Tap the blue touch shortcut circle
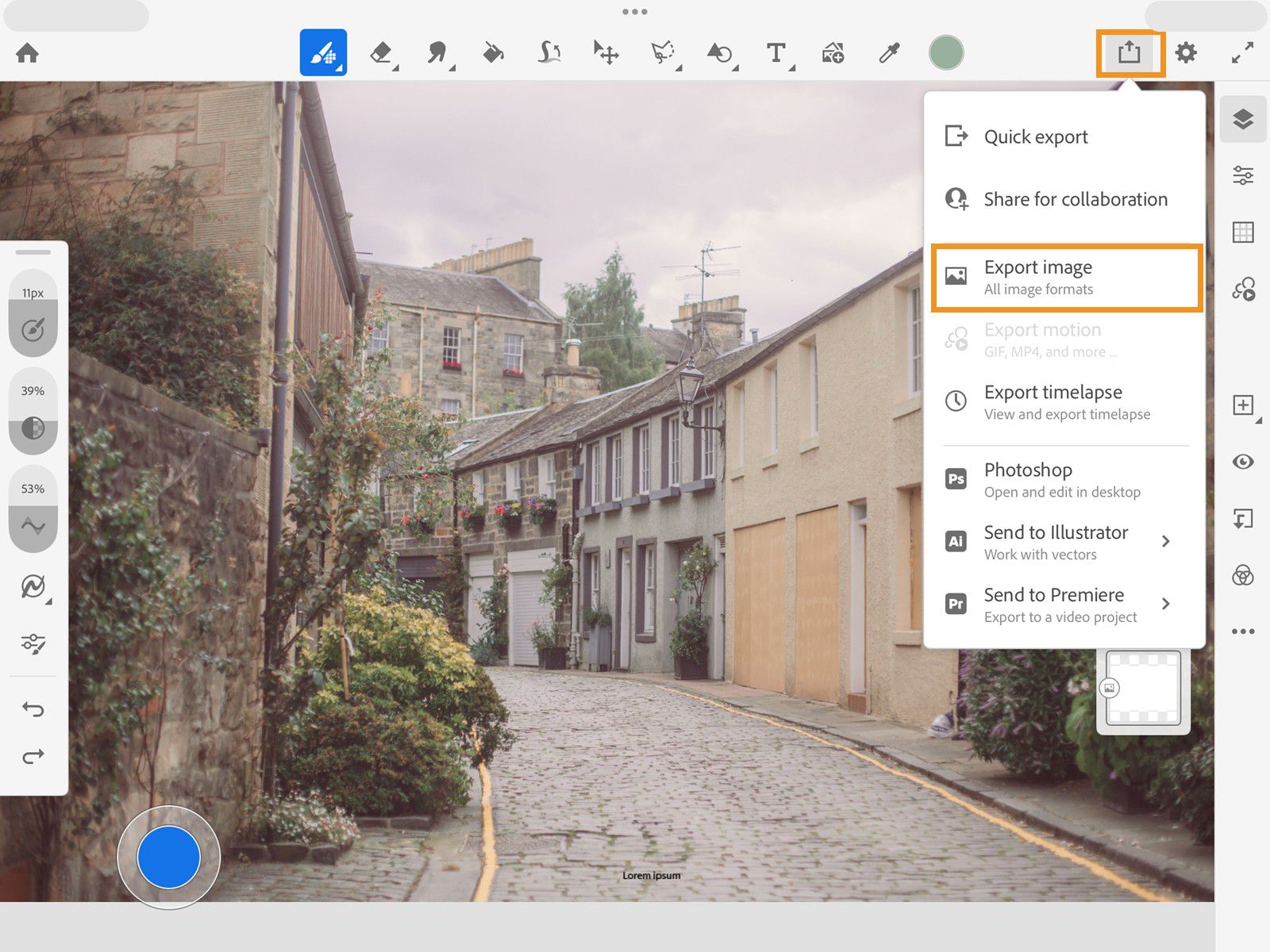This screenshot has width=1270, height=952. coord(168,857)
